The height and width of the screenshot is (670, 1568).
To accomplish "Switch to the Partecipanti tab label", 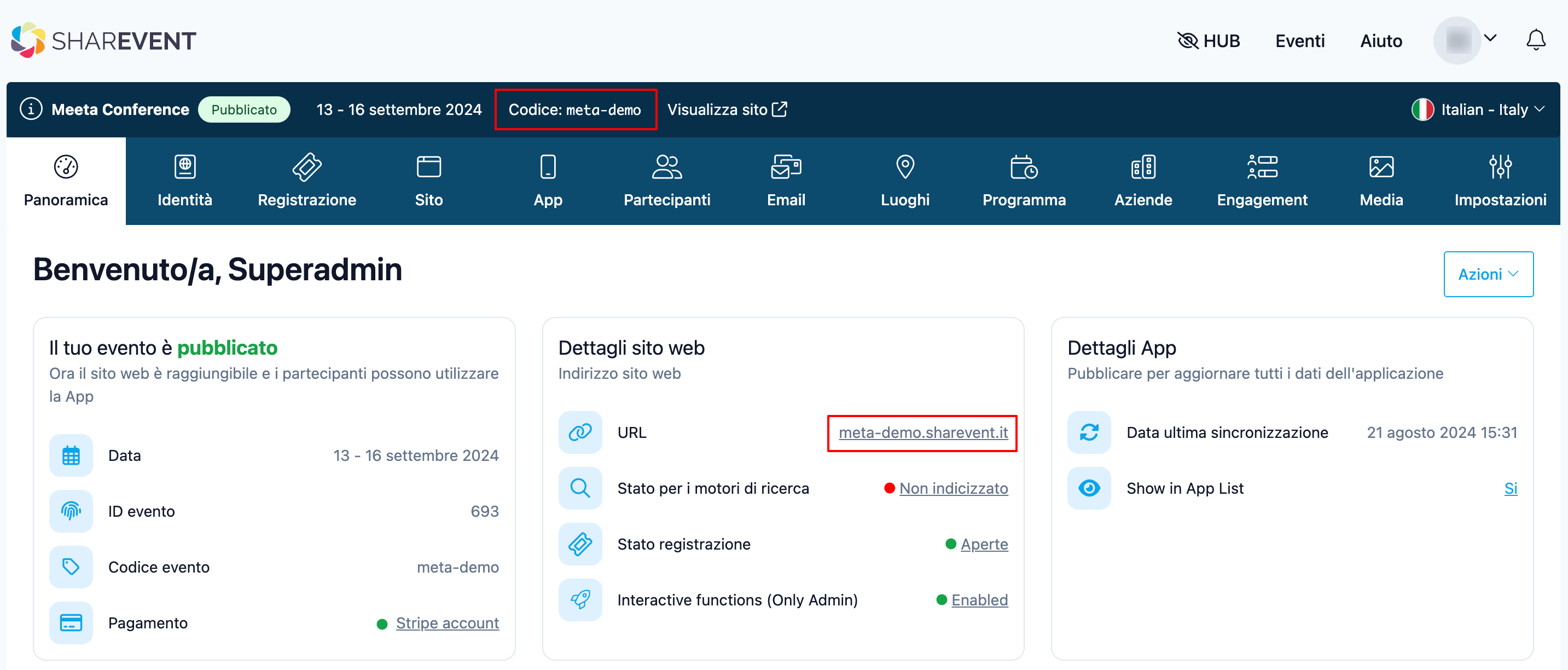I will [666, 200].
